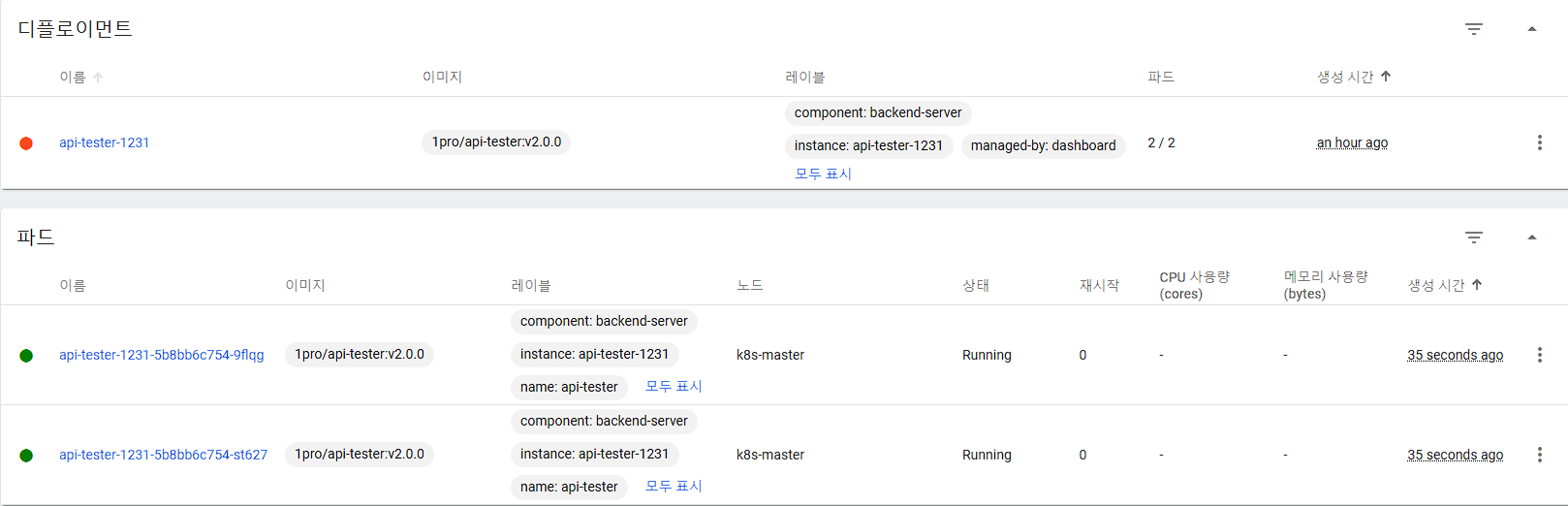Collapse the 디플로이먼트 section
1568x506 pixels.
coord(1532,29)
